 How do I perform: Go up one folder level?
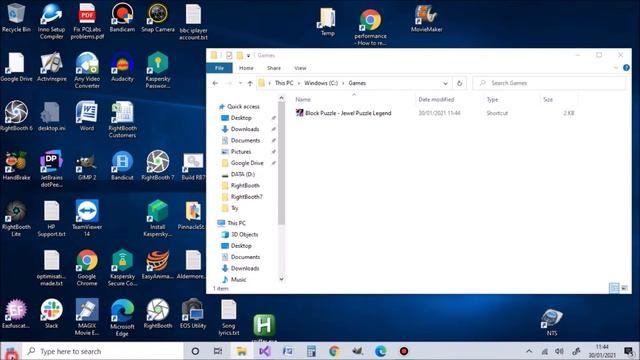[x=250, y=83]
